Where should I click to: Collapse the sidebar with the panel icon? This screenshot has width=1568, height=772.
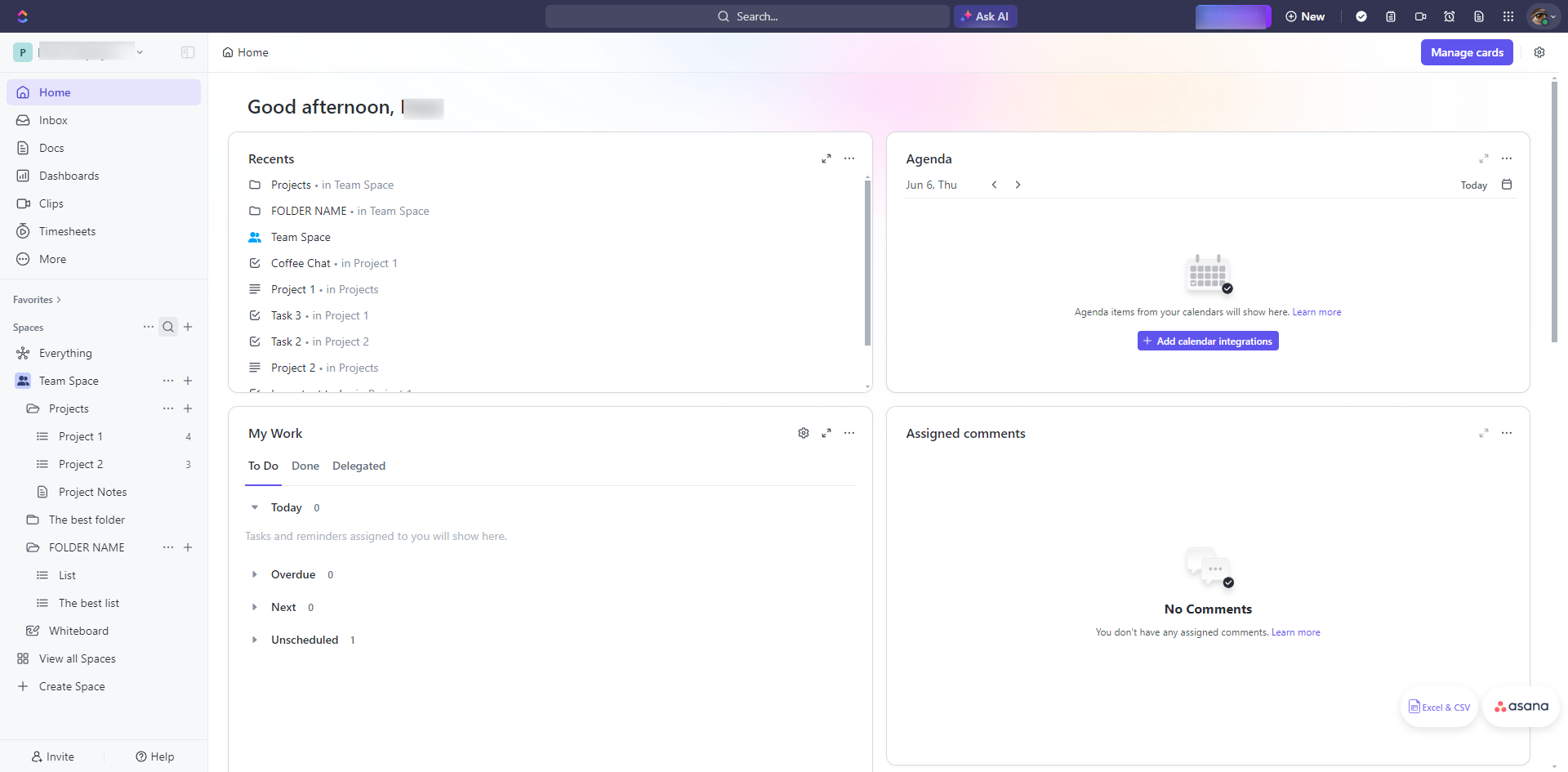click(188, 52)
